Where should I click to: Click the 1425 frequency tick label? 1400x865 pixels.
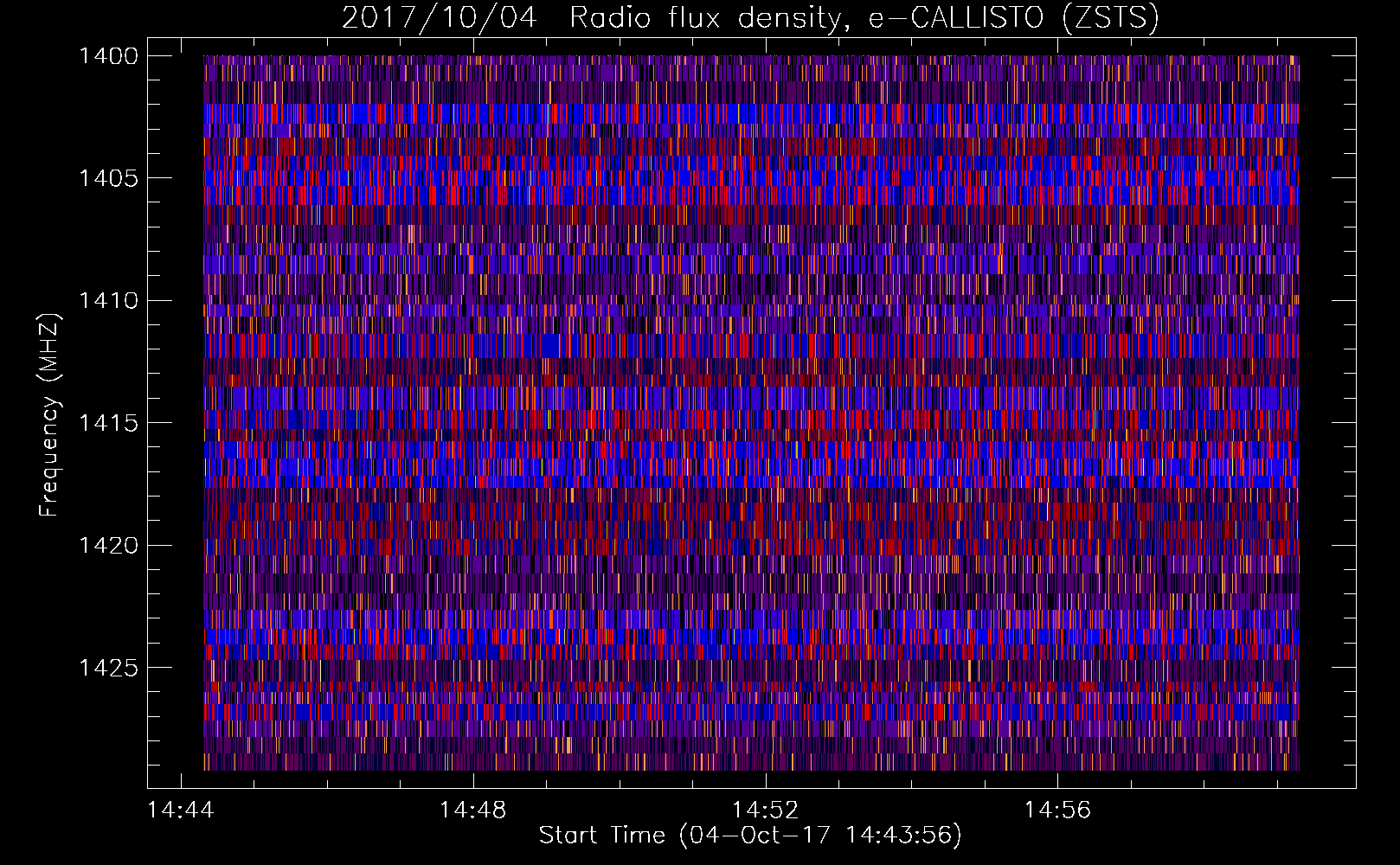click(109, 668)
